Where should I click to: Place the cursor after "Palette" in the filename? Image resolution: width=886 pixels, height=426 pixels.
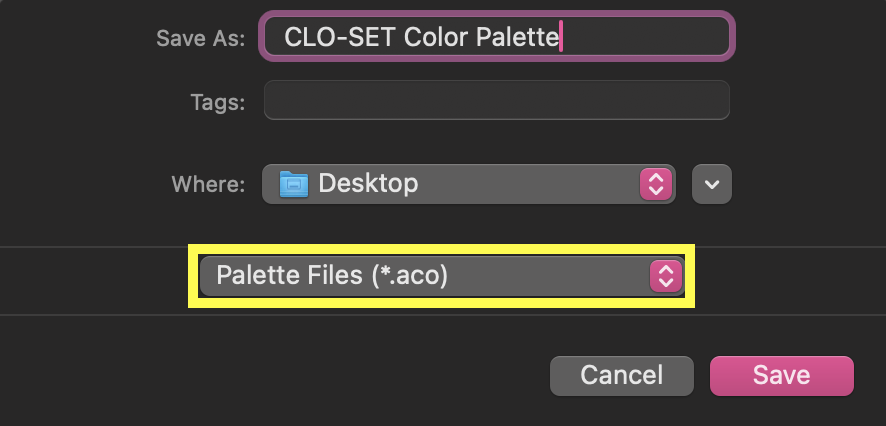tap(560, 37)
